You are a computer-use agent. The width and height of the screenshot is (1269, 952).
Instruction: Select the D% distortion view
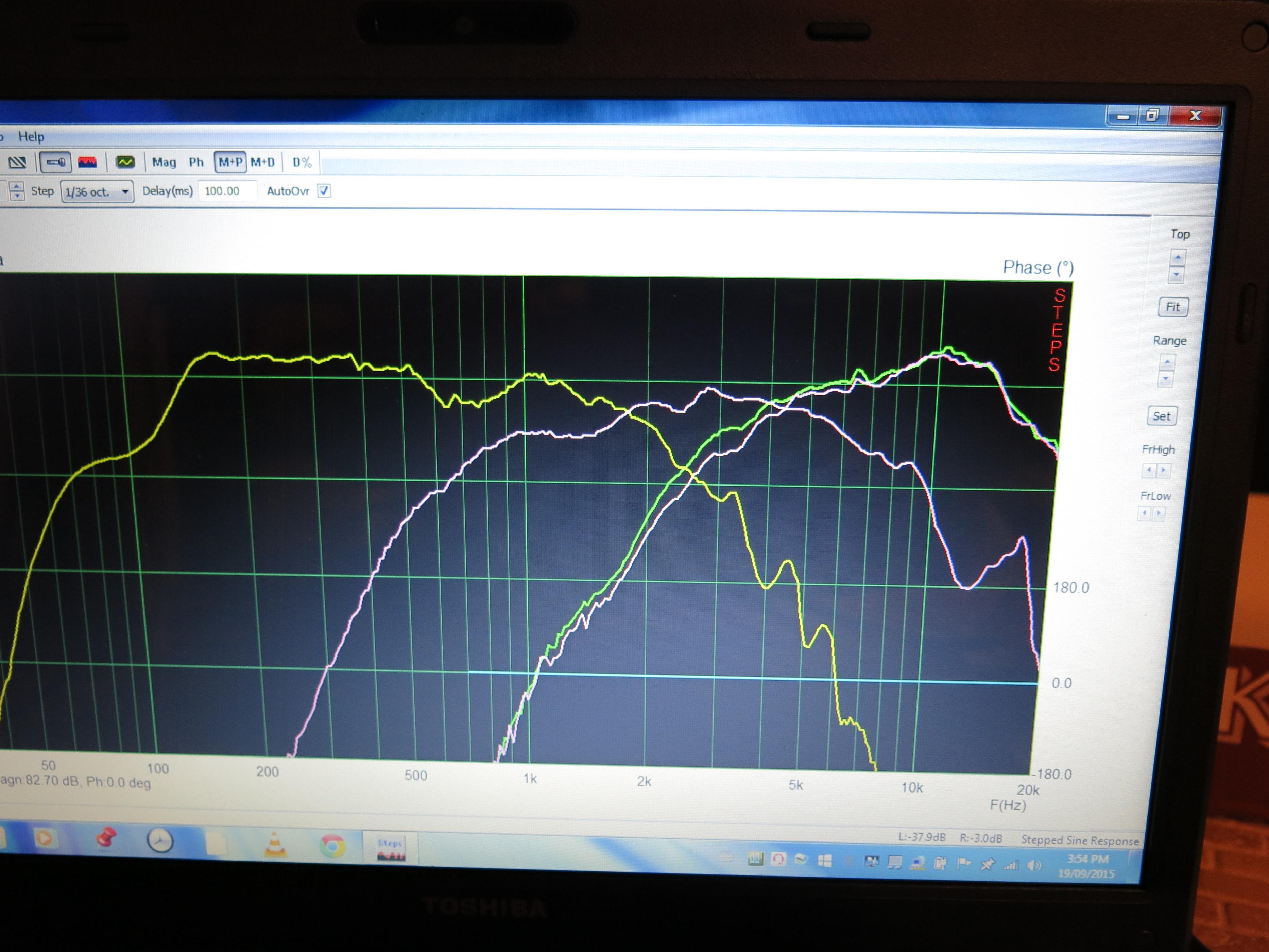pyautogui.click(x=302, y=163)
